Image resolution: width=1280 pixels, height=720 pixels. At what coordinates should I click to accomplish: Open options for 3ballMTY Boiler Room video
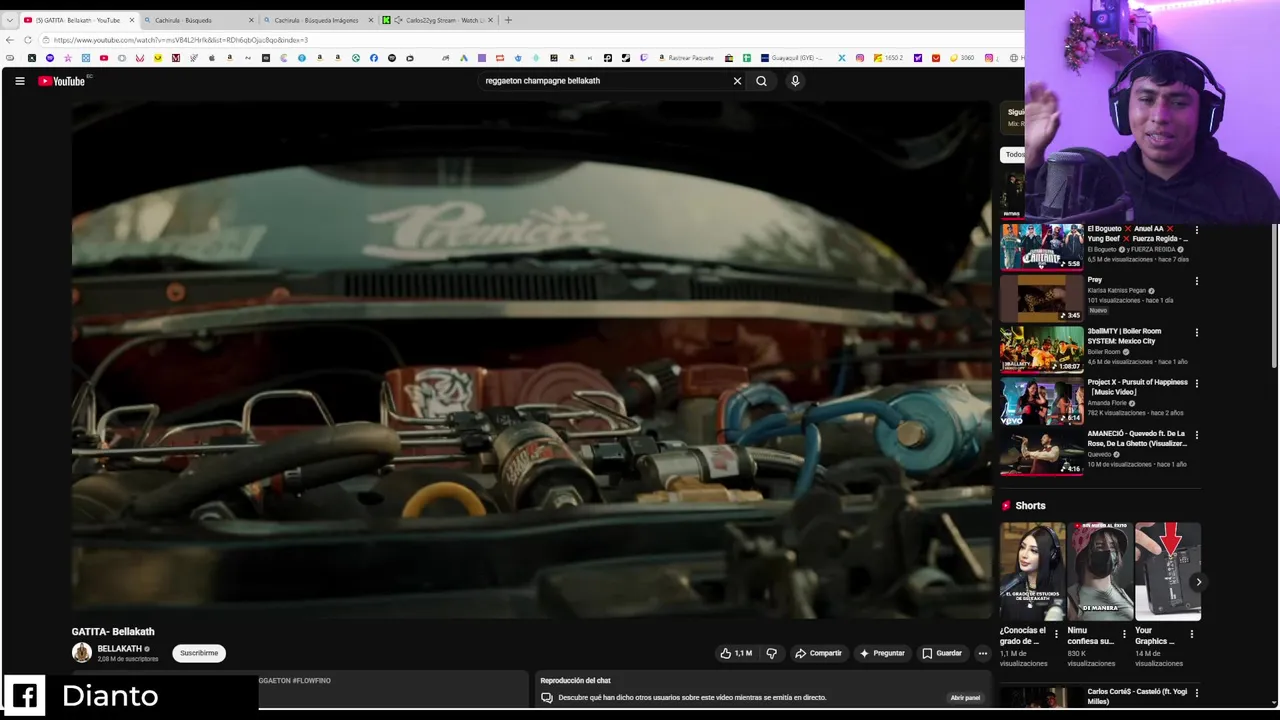click(1196, 332)
